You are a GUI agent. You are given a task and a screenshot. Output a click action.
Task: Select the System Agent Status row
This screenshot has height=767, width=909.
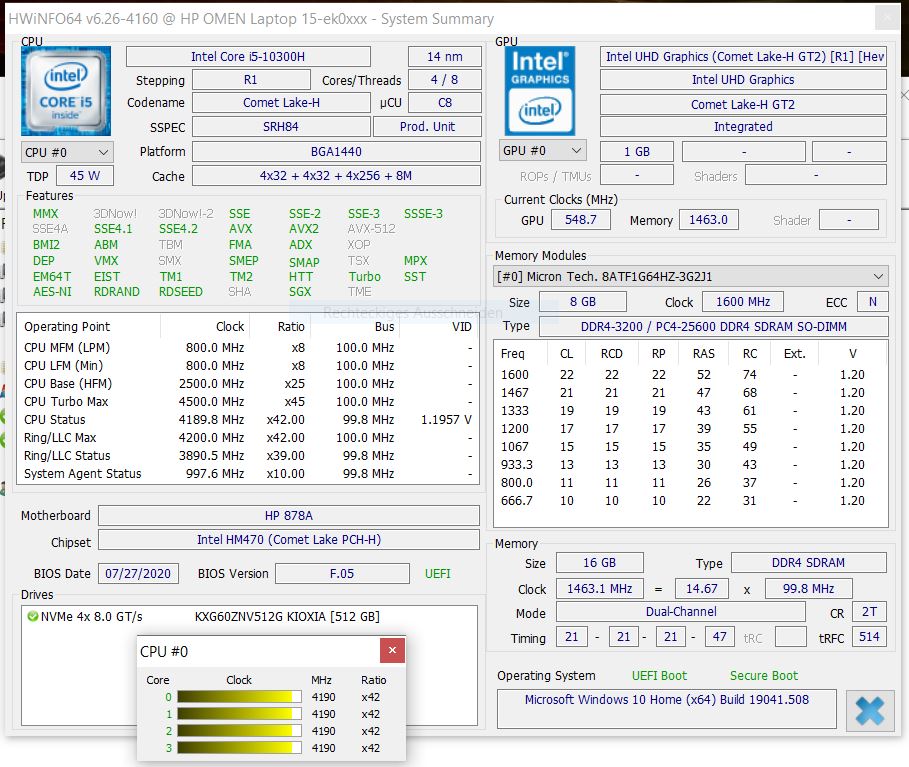tap(248, 473)
